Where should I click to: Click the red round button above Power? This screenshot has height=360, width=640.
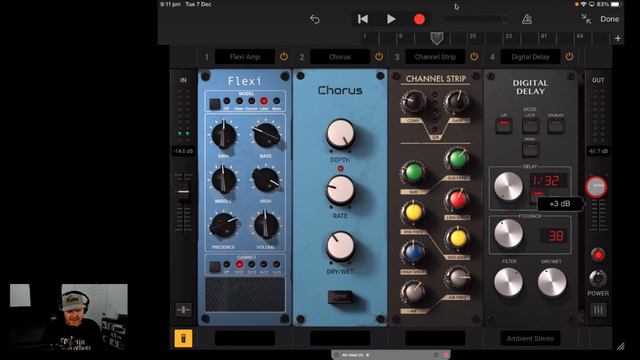click(598, 255)
